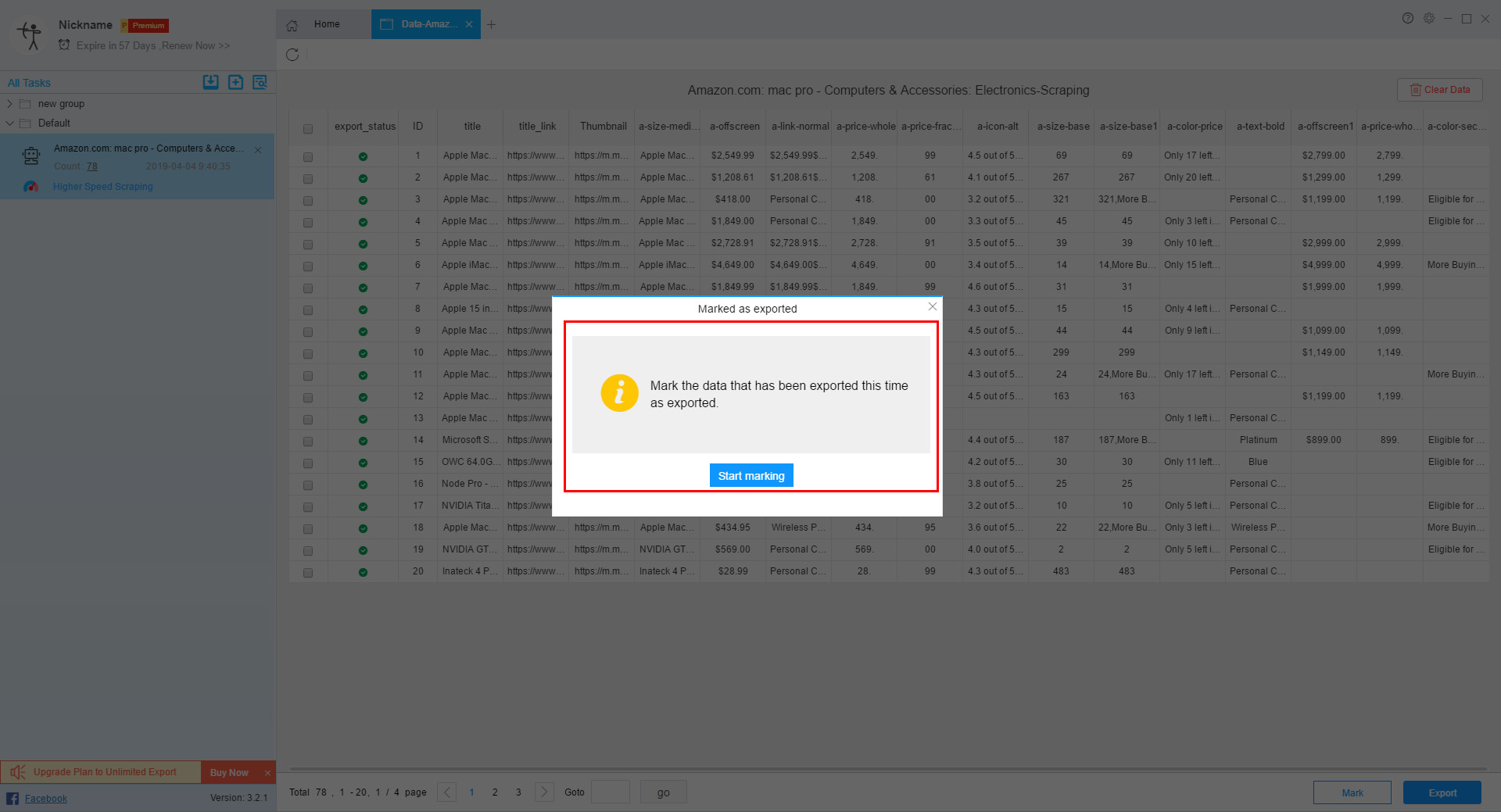This screenshot has width=1501, height=812.
Task: Click the home icon in tab bar
Action: 292,25
